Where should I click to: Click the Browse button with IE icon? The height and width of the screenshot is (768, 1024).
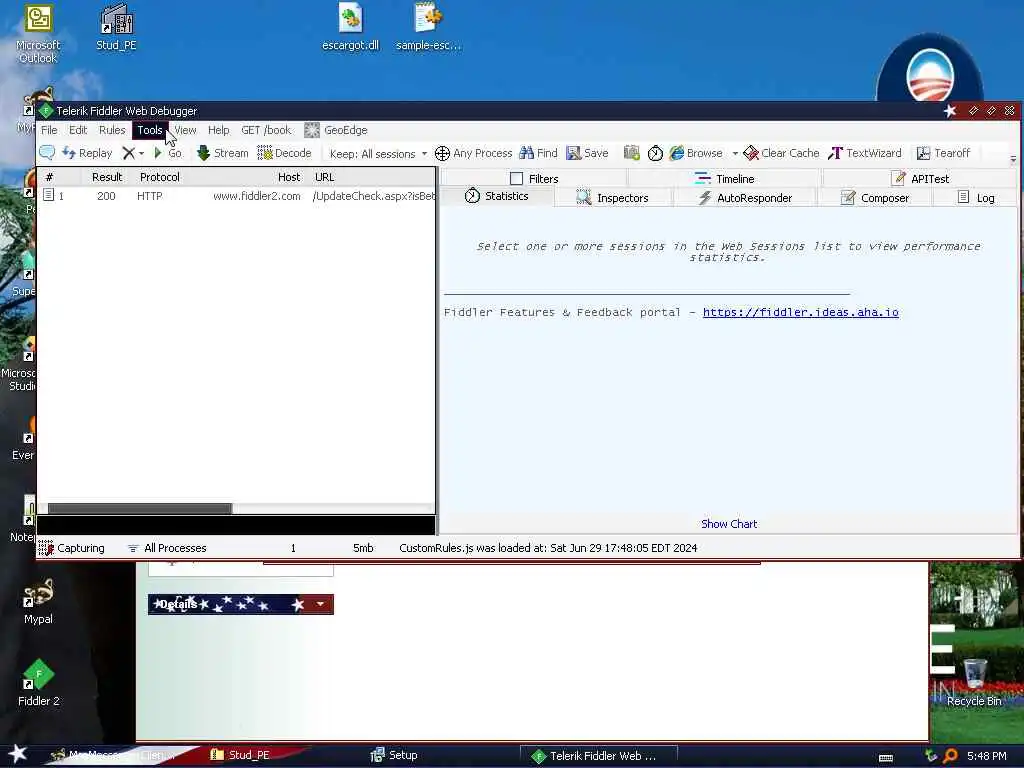(x=696, y=153)
